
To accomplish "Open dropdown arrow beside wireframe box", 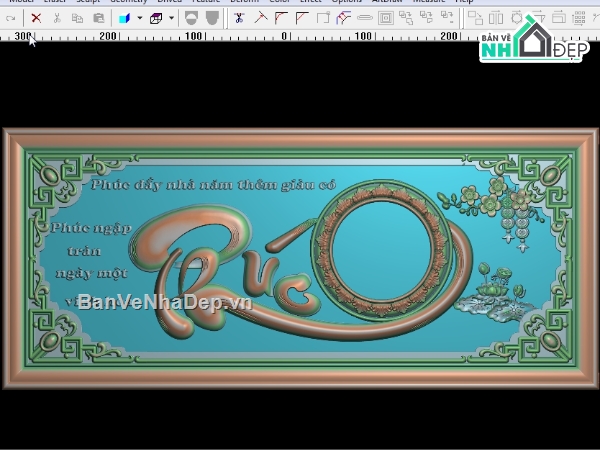I will point(171,18).
